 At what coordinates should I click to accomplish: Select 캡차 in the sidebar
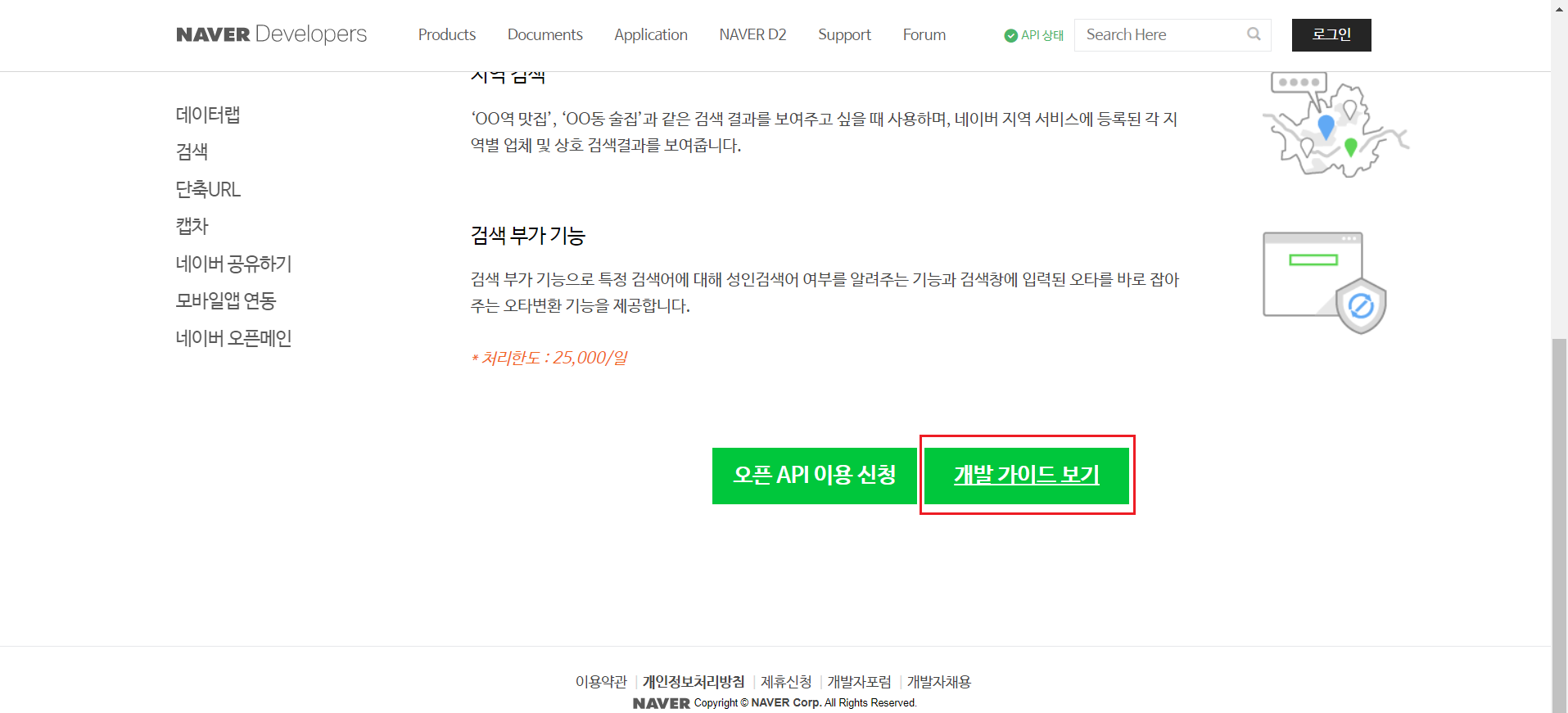tap(192, 226)
